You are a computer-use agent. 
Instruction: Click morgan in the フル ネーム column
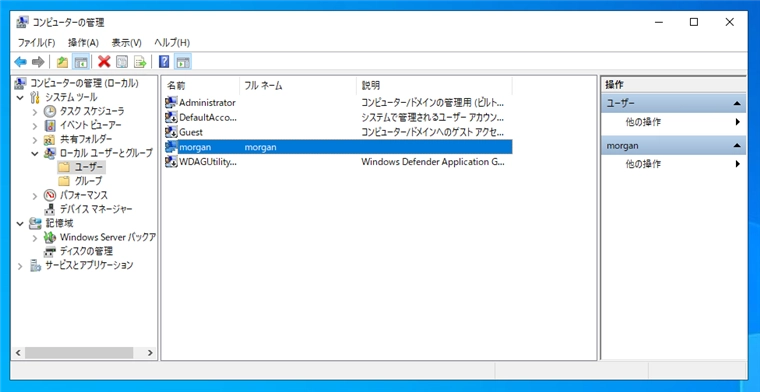[x=260, y=147]
